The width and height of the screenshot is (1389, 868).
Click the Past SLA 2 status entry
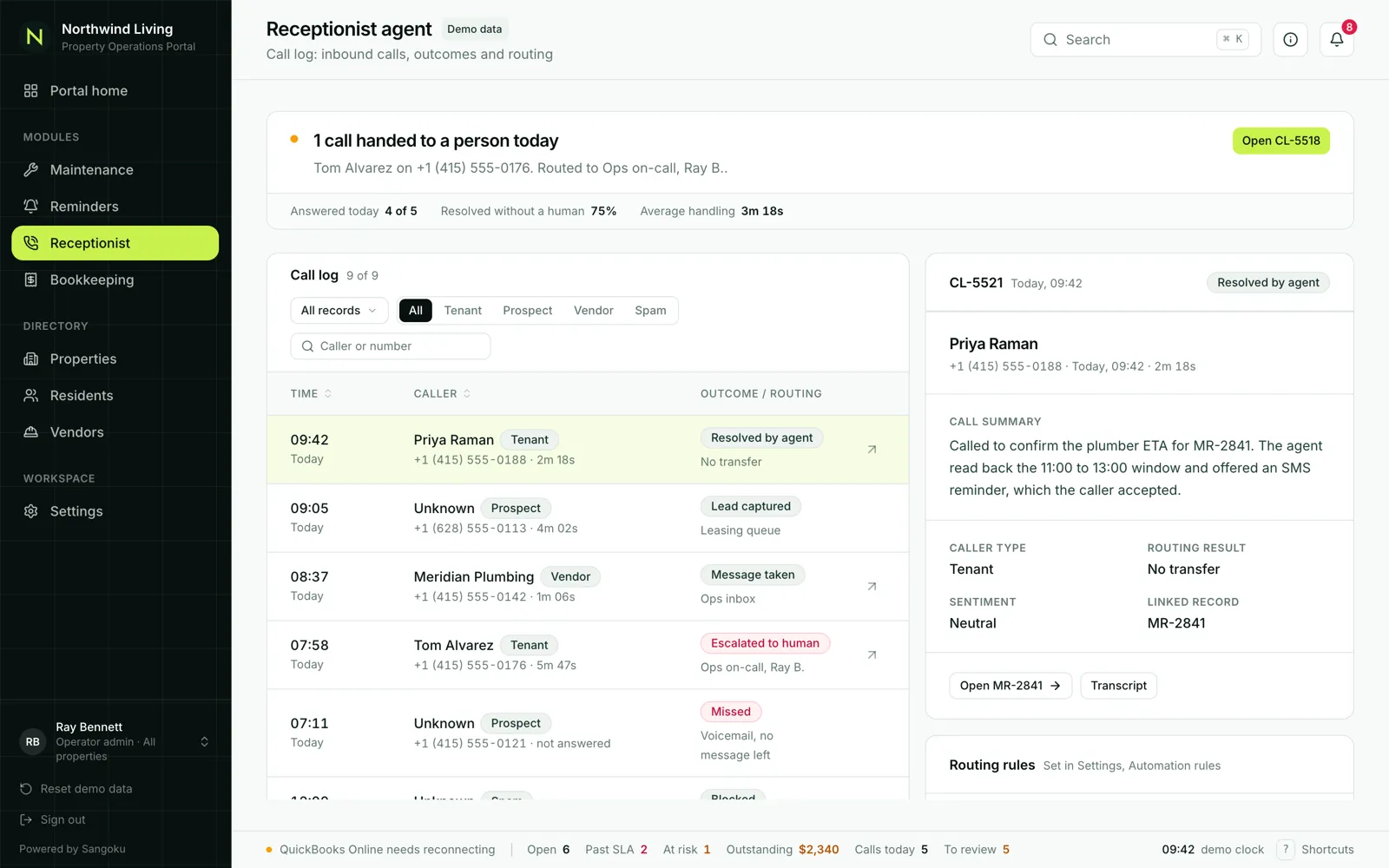[616, 850]
